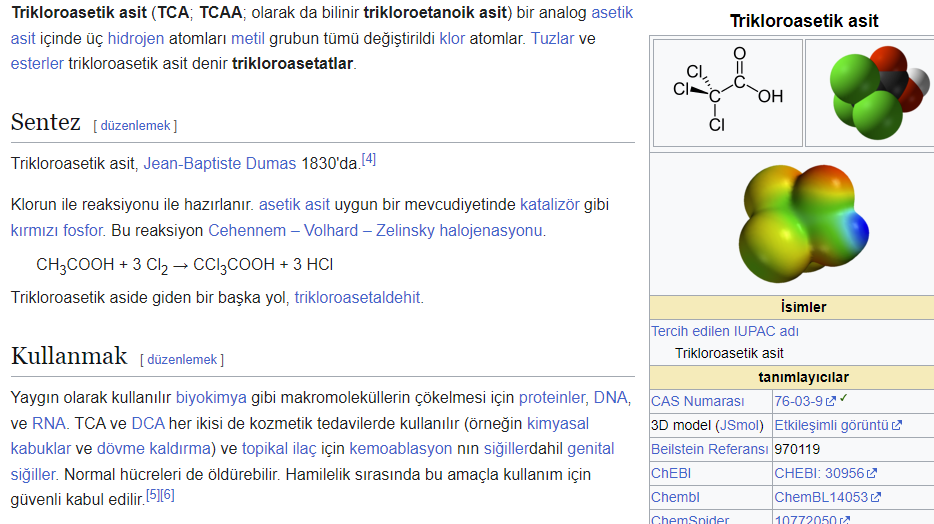
Task: Click the 'tanımlayıcılar' infobox header
Action: pyautogui.click(x=804, y=378)
